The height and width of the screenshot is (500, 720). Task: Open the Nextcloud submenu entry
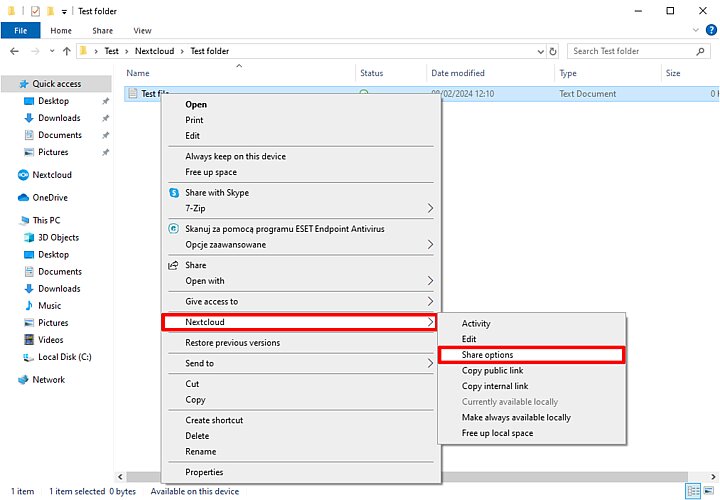[299, 322]
